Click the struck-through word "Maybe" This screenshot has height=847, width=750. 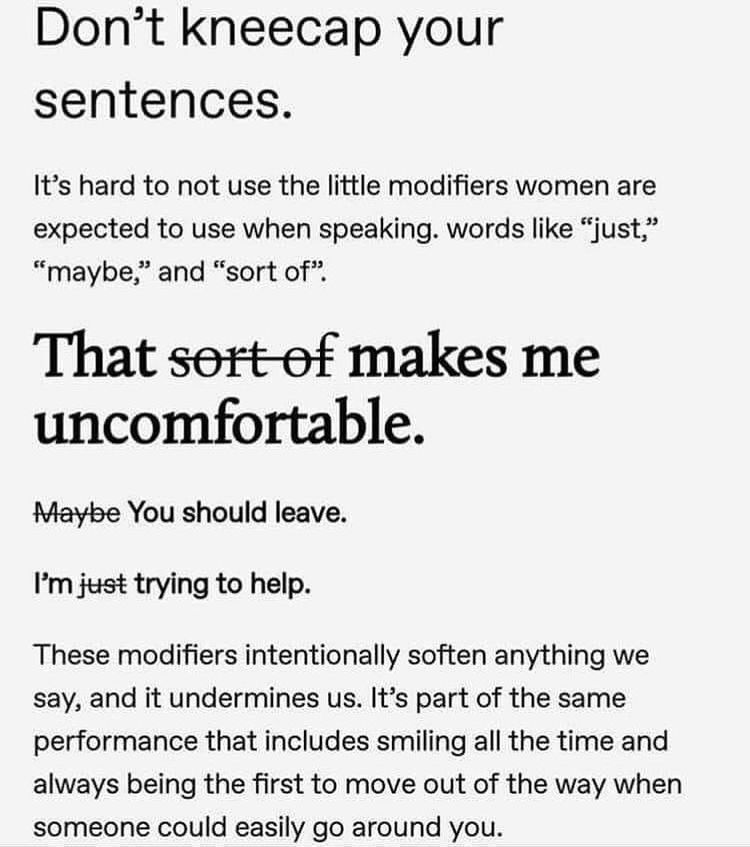click(77, 513)
